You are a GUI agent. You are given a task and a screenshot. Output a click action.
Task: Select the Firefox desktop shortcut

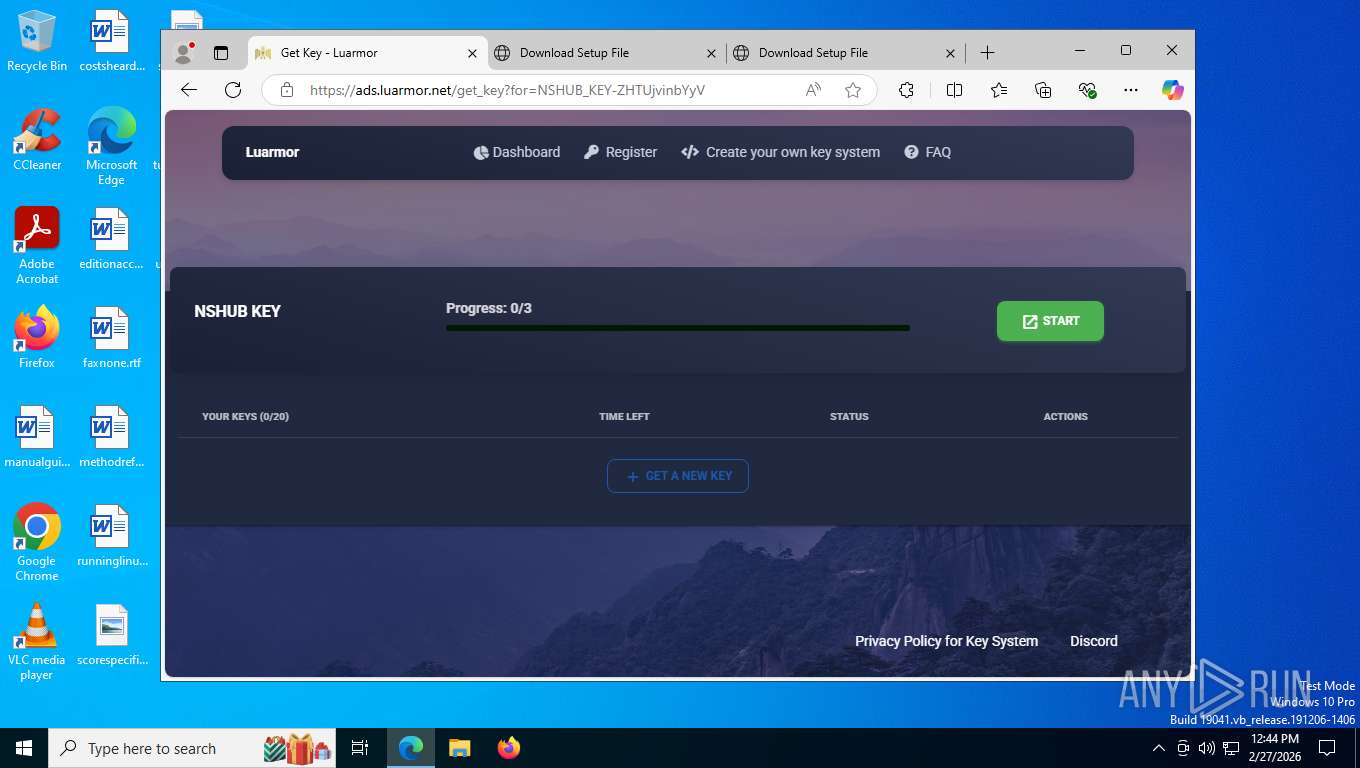click(x=37, y=337)
